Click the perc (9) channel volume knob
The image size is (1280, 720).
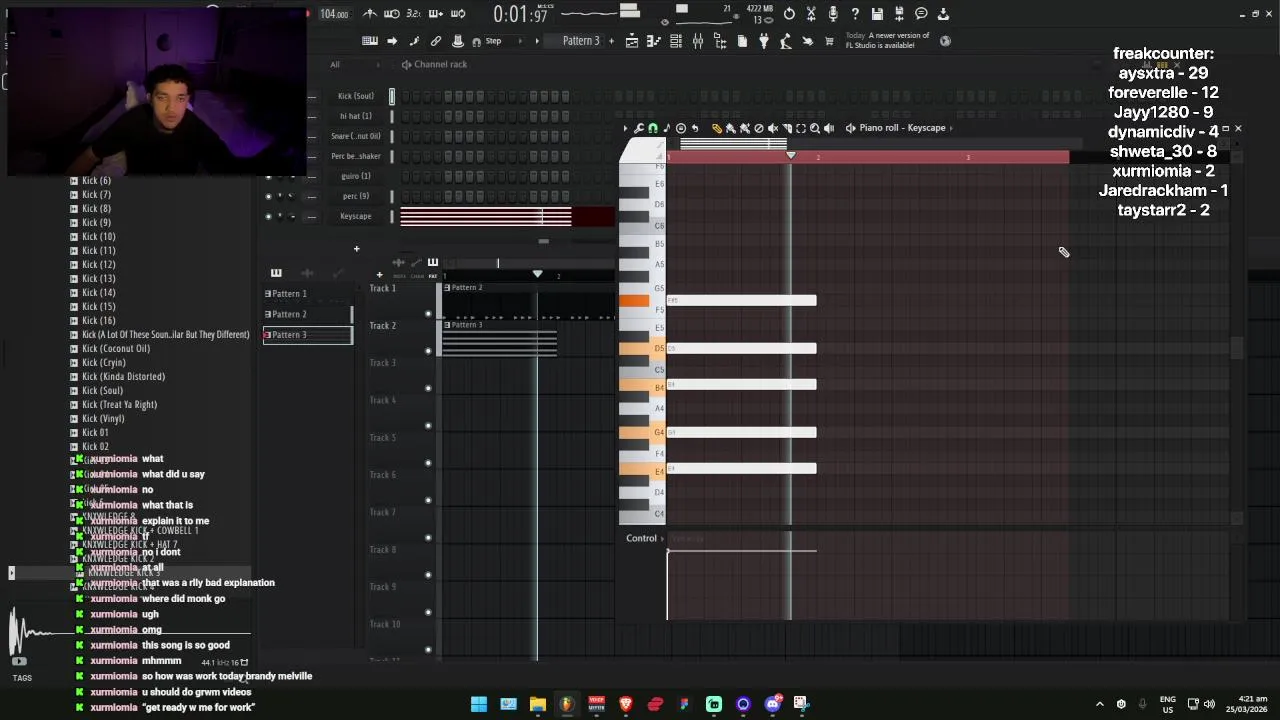pyautogui.click(x=290, y=196)
